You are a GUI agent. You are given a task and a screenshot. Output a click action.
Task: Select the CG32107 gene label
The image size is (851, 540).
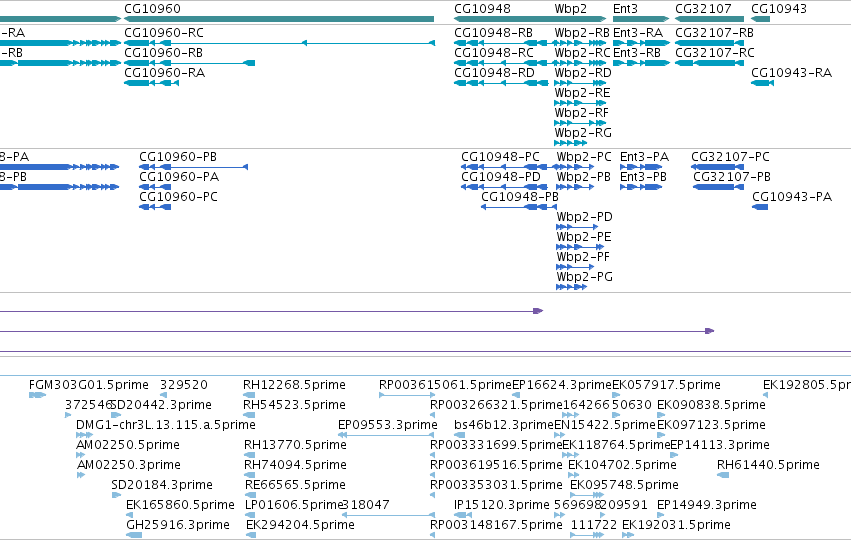703,9
